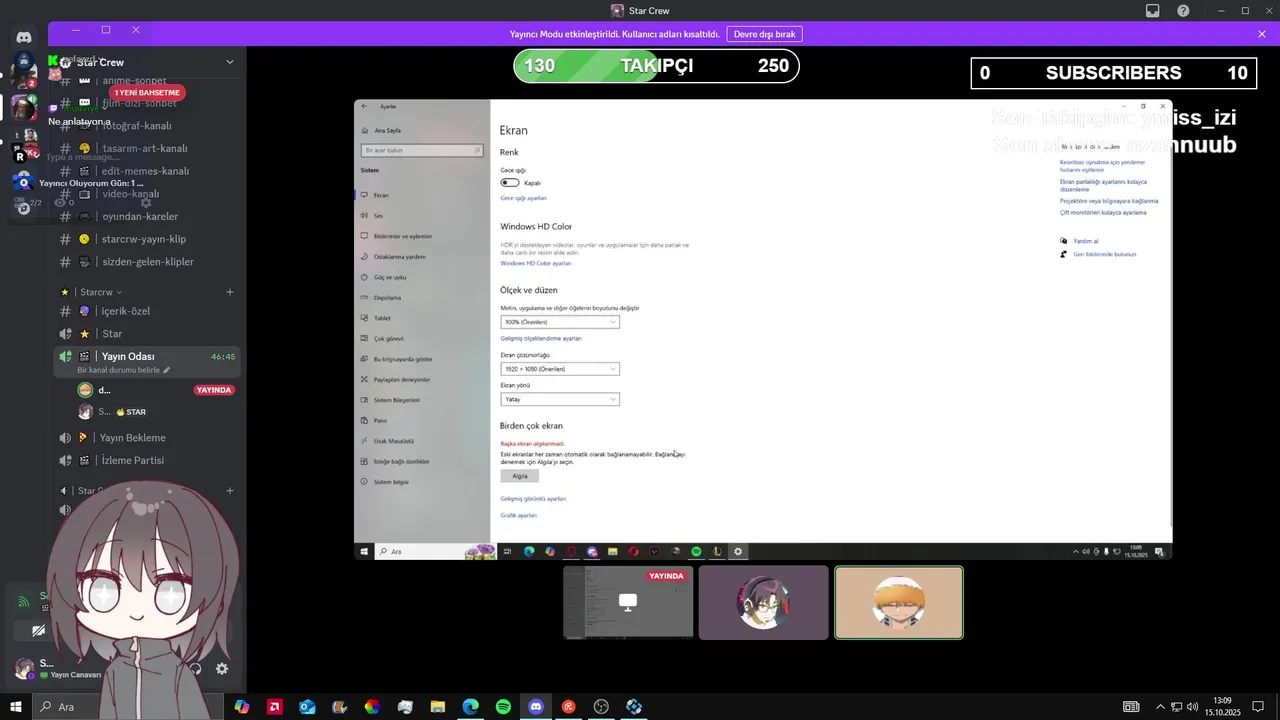This screenshot has height=720, width=1280.
Task: Open Discord direct messages home icon
Action: tap(24, 37)
